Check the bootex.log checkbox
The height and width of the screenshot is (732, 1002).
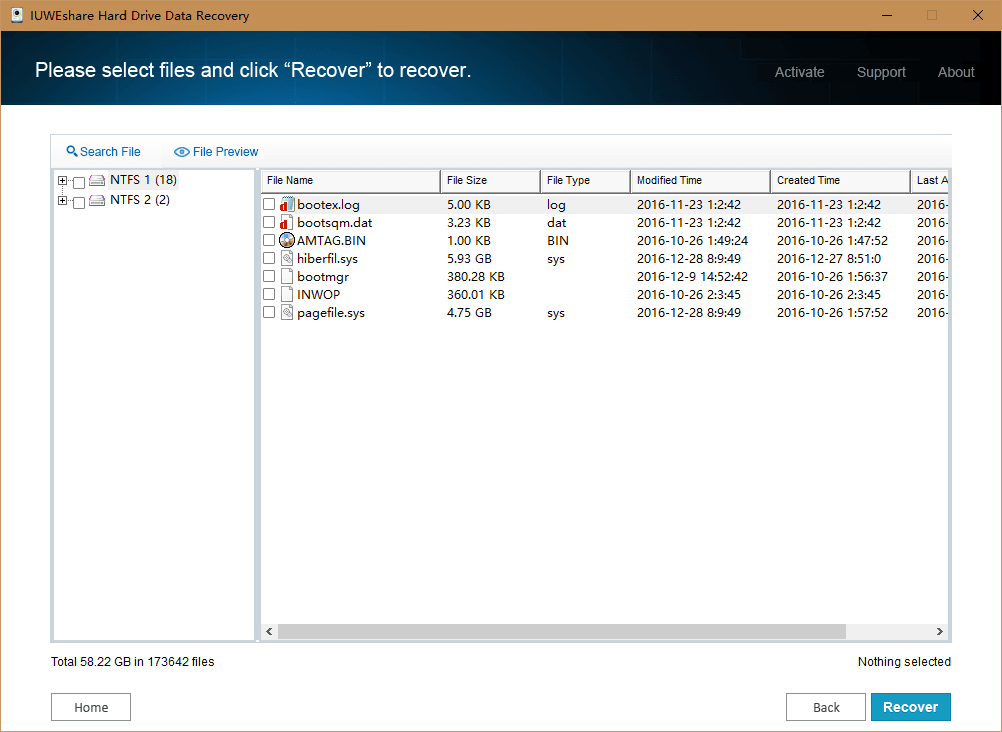click(x=269, y=205)
